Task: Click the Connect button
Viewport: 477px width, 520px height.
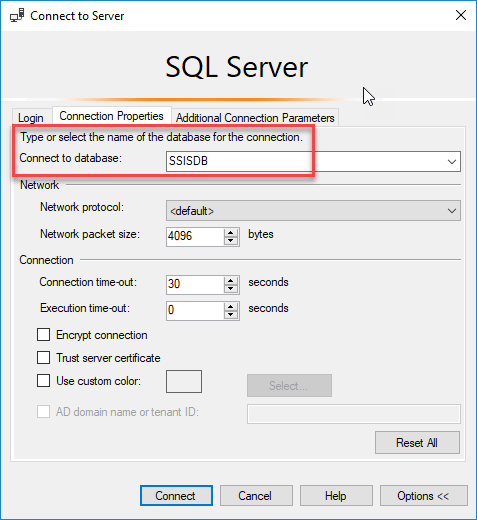Action: 176,496
